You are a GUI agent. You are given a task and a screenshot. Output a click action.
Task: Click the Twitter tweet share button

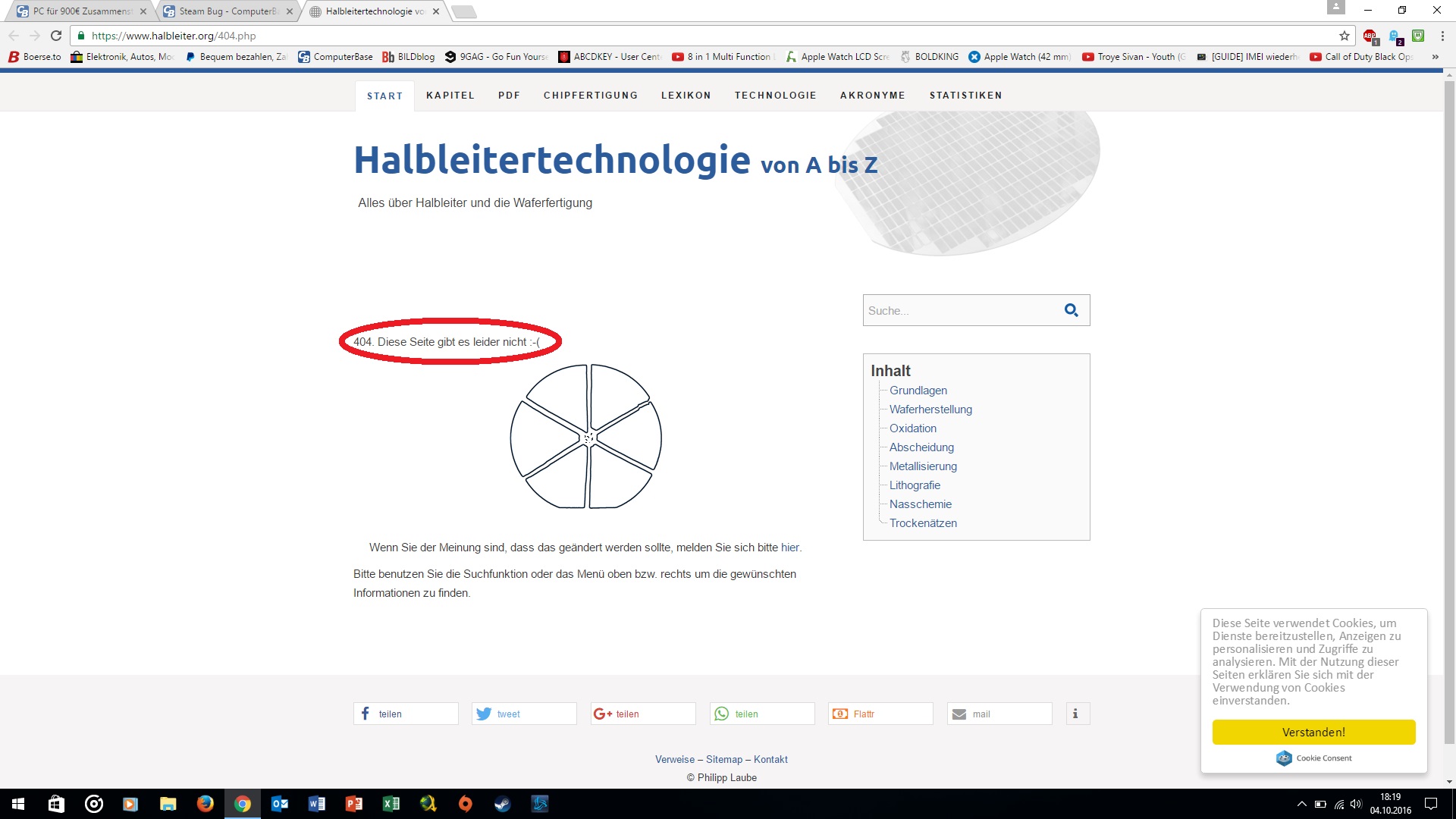[524, 714]
